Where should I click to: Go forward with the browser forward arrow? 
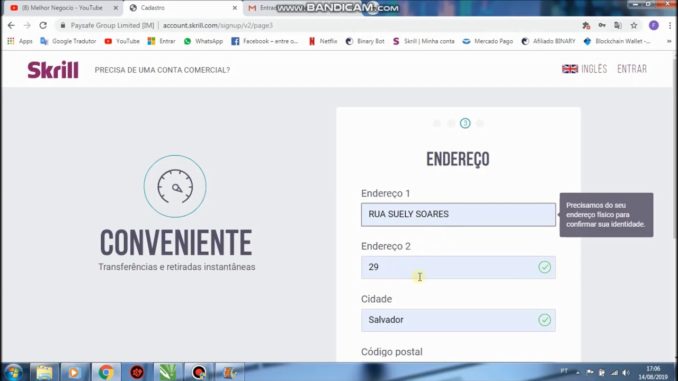27,26
